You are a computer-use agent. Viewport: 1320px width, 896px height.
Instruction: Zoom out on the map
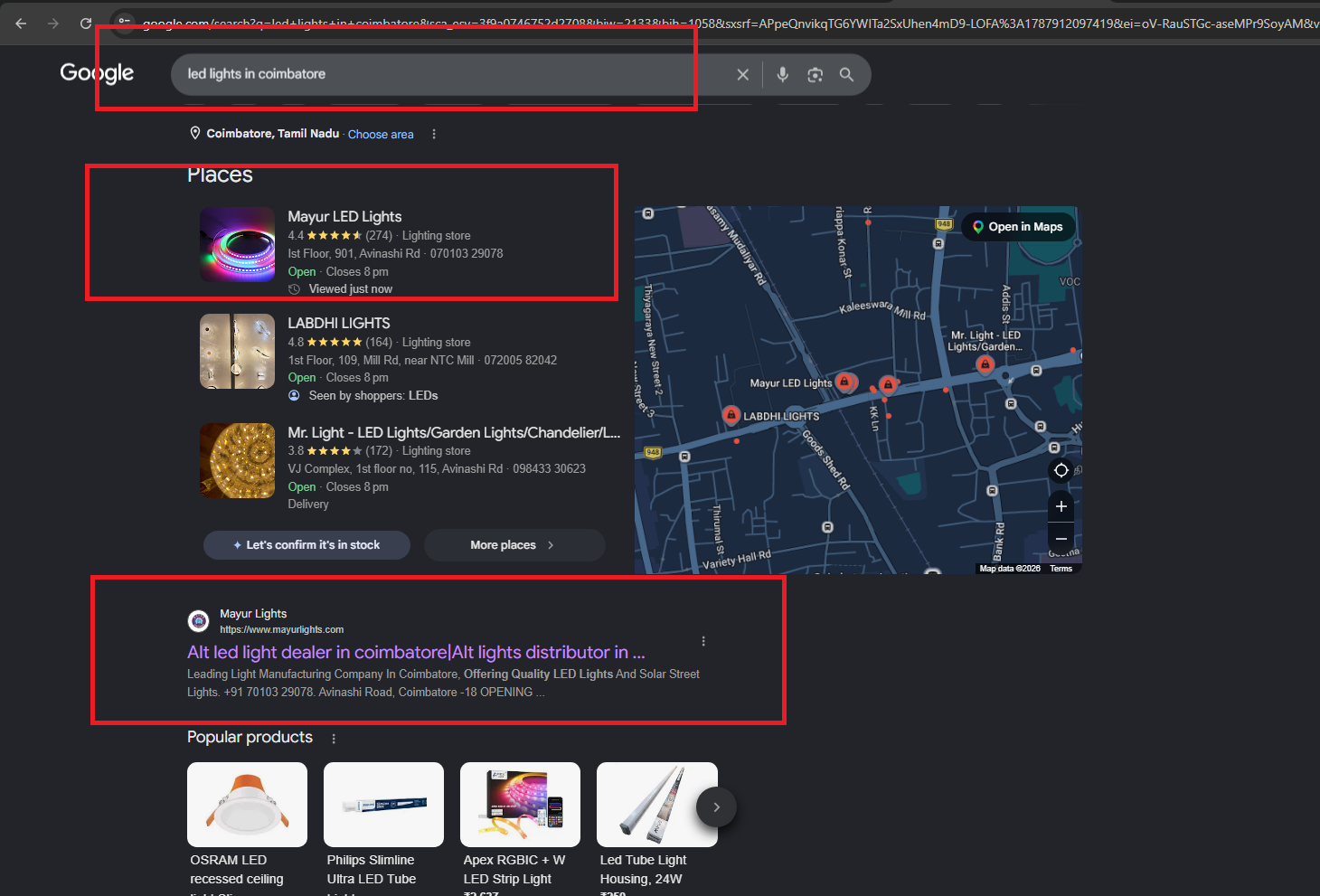(1061, 539)
